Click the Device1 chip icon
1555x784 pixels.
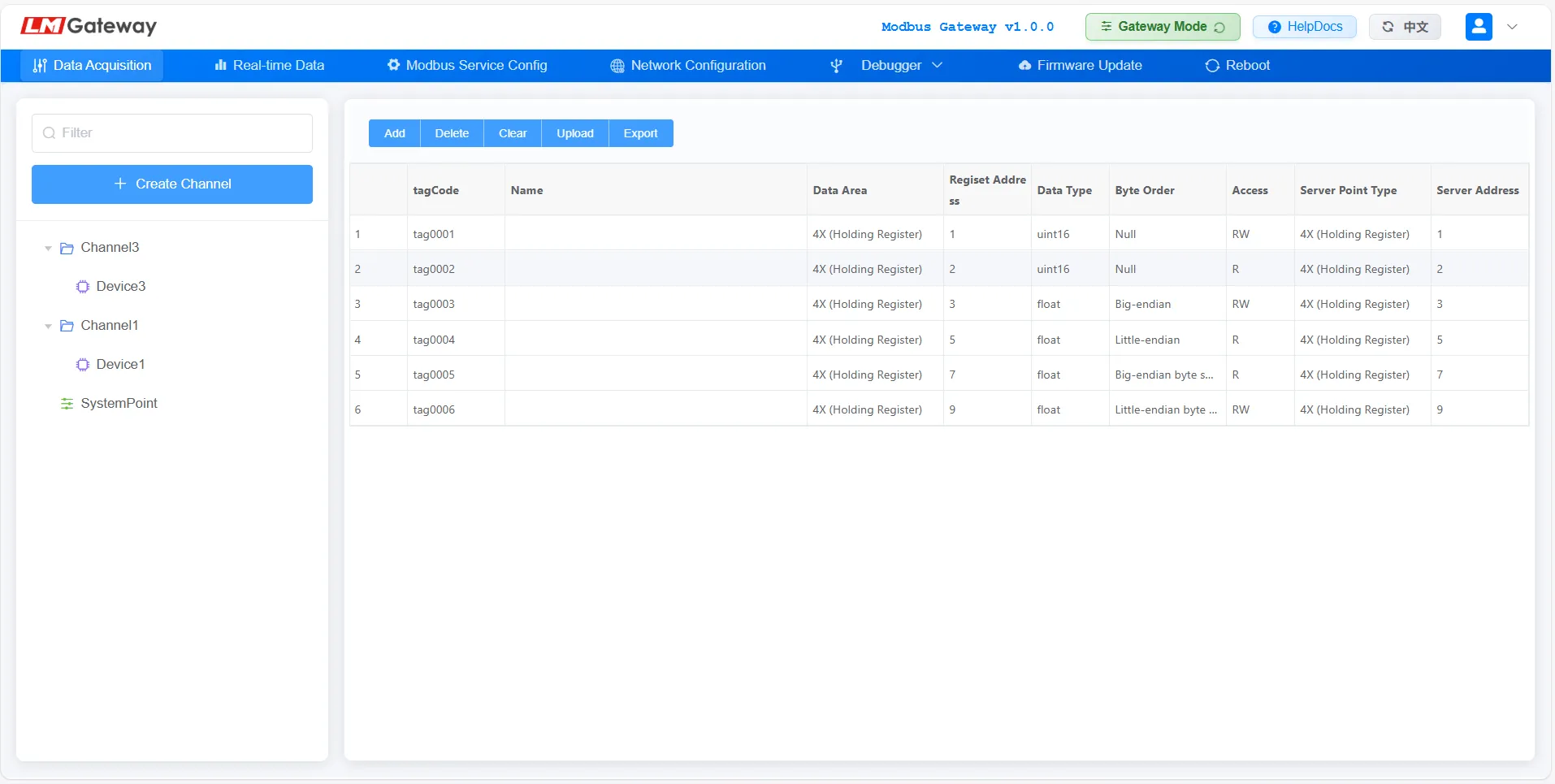coord(82,365)
